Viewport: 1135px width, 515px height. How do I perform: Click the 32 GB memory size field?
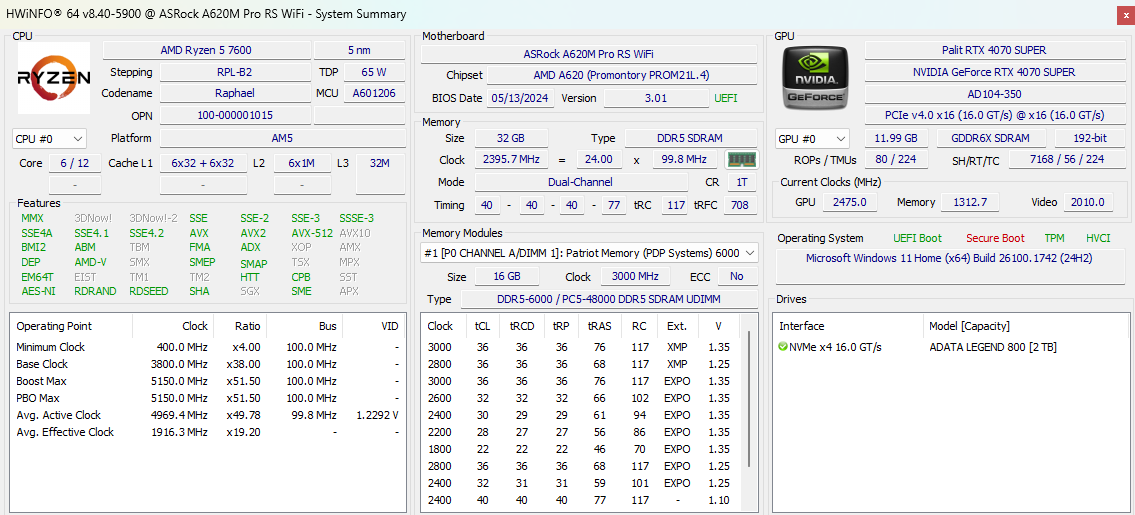(511, 138)
